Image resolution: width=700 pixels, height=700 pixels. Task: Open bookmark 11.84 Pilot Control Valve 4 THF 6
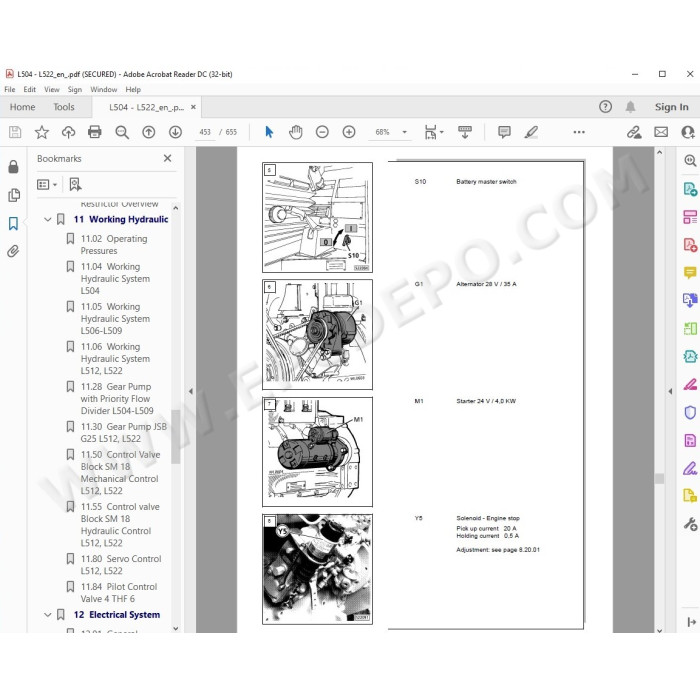(119, 593)
